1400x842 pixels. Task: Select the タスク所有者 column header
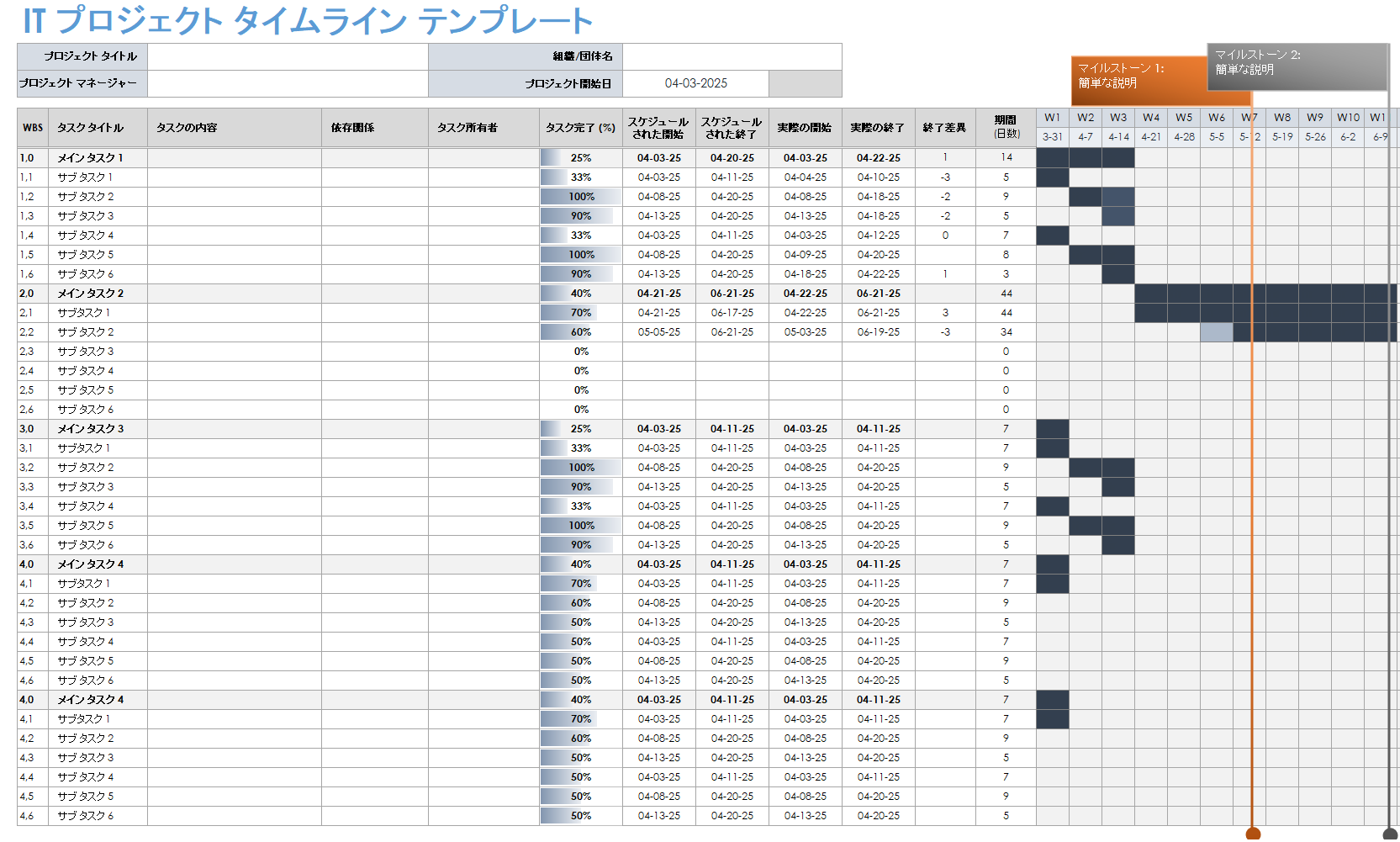pyautogui.click(x=483, y=128)
